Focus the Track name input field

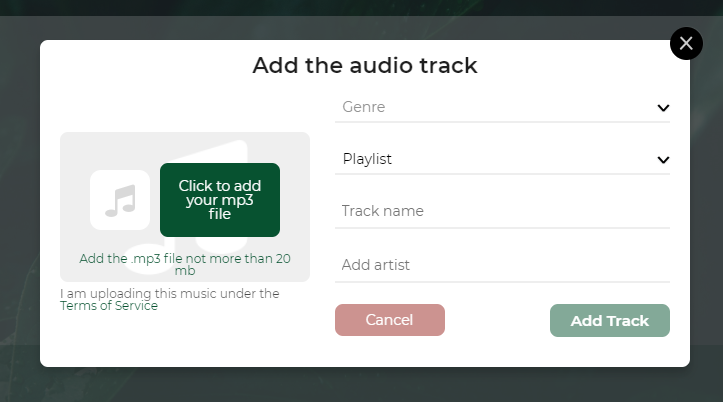point(502,211)
